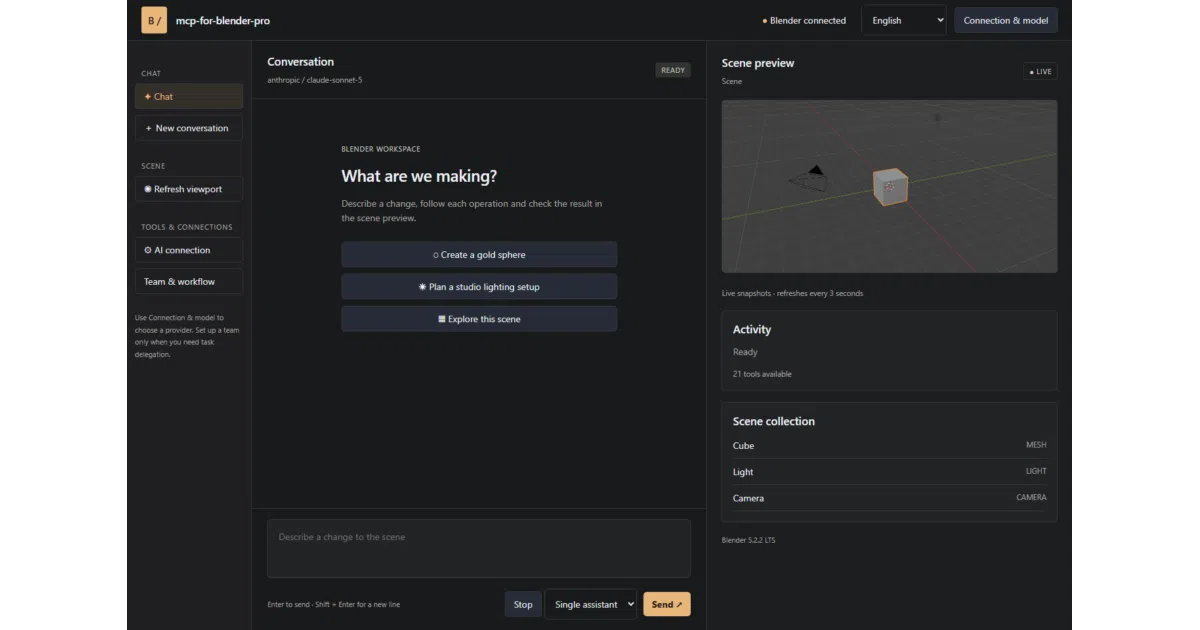The height and width of the screenshot is (630, 1200).
Task: Click the Stop button
Action: point(523,604)
